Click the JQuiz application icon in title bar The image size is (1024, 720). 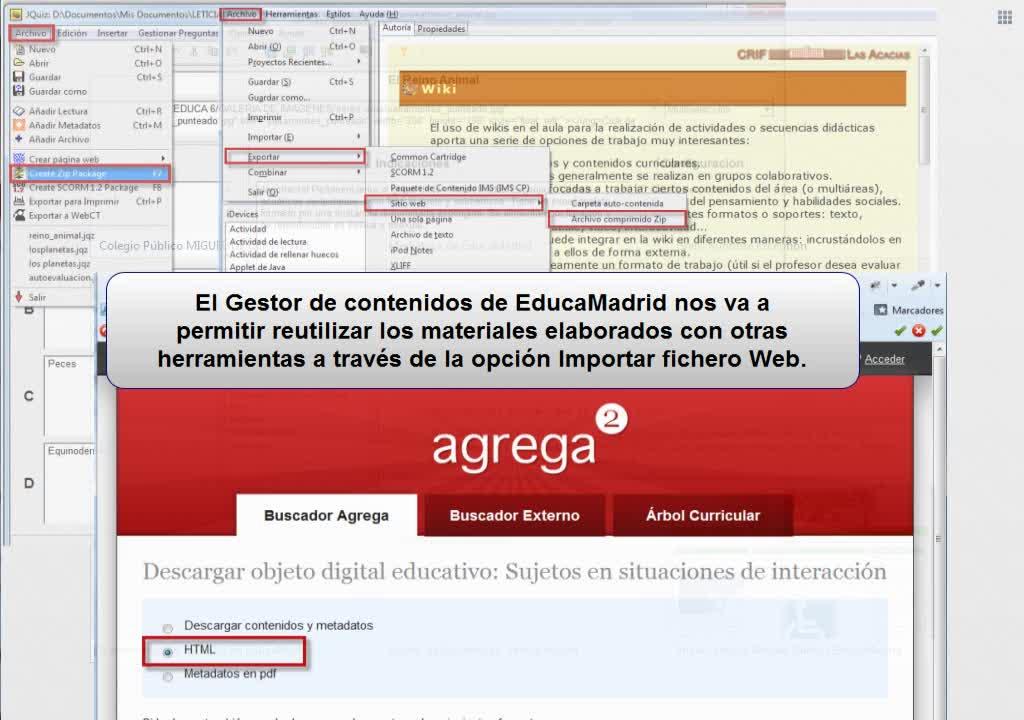pyautogui.click(x=16, y=14)
